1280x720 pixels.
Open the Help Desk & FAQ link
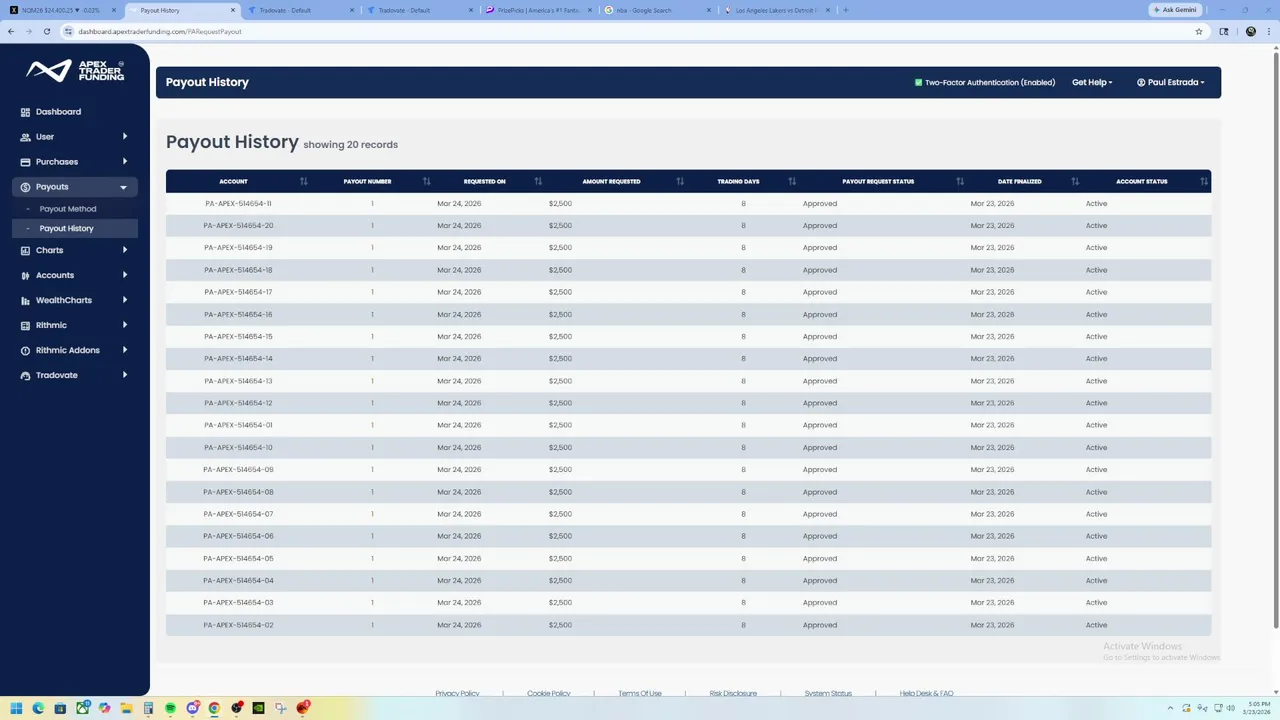pos(926,693)
